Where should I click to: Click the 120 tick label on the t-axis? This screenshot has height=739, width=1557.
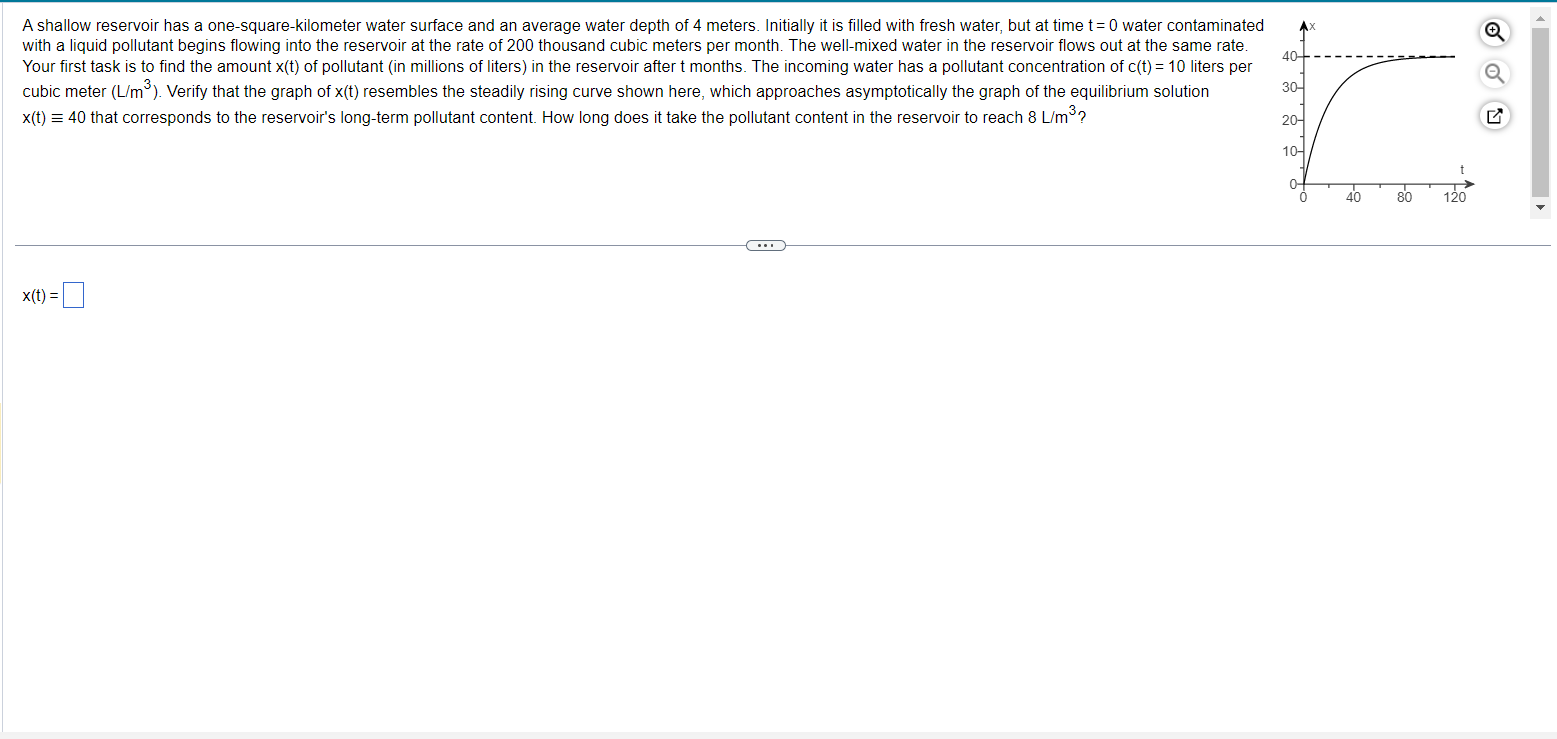(1455, 198)
